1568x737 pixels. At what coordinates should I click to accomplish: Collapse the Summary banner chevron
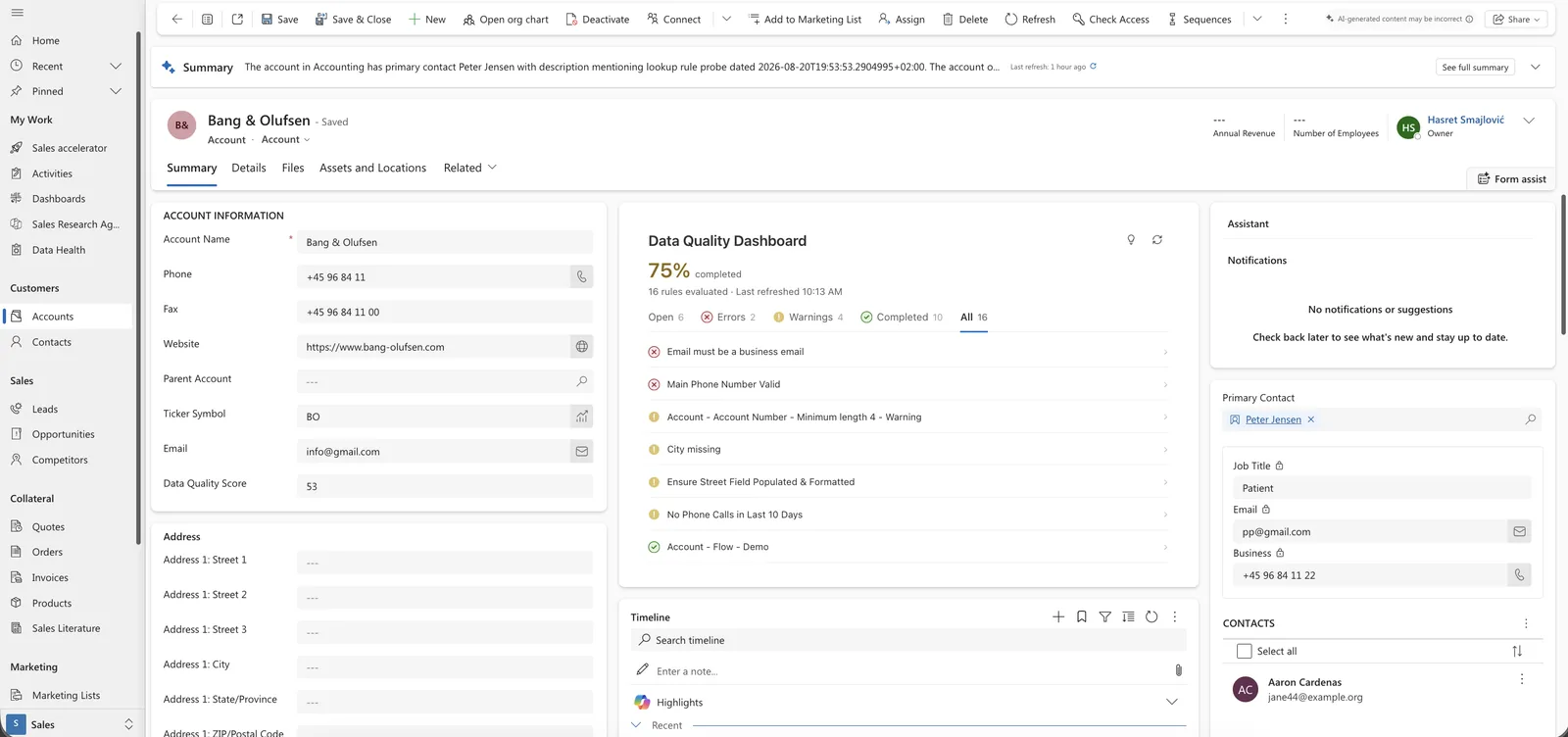1536,67
